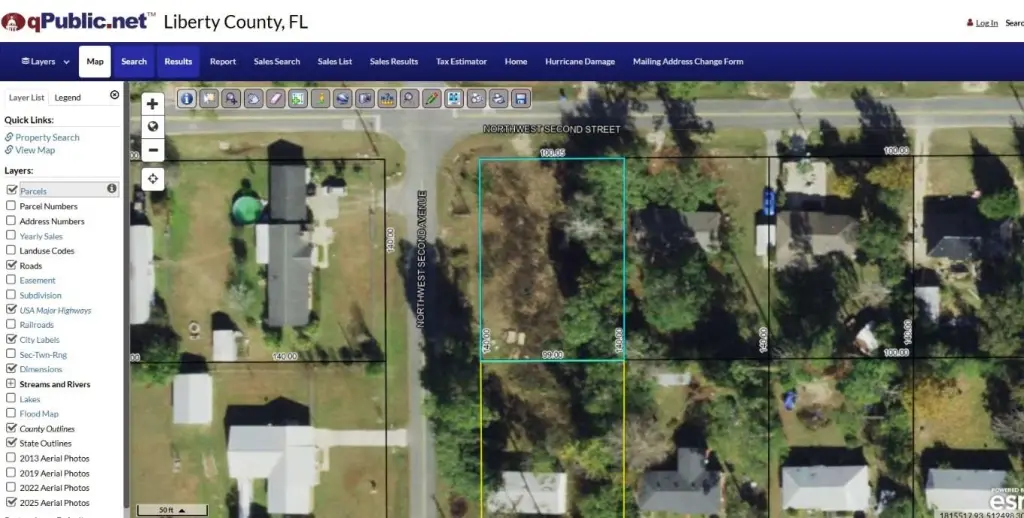Viewport: 1024px width, 518px height.
Task: Uncheck the Roads layer
Action: point(11,266)
